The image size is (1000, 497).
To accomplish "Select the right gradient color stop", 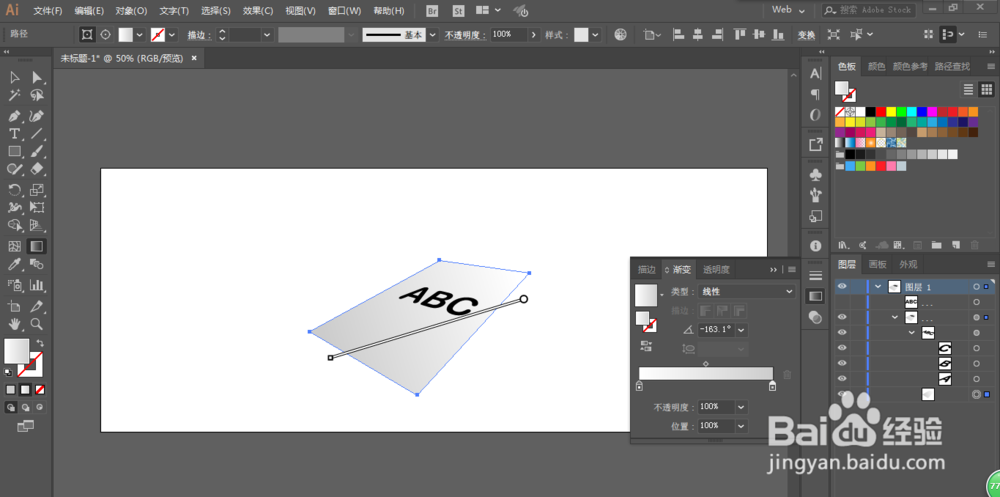I will 772,386.
